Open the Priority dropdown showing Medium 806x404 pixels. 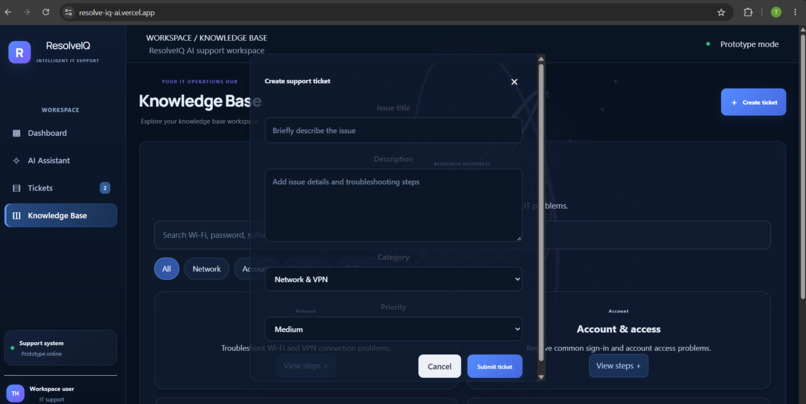pyautogui.click(x=394, y=329)
